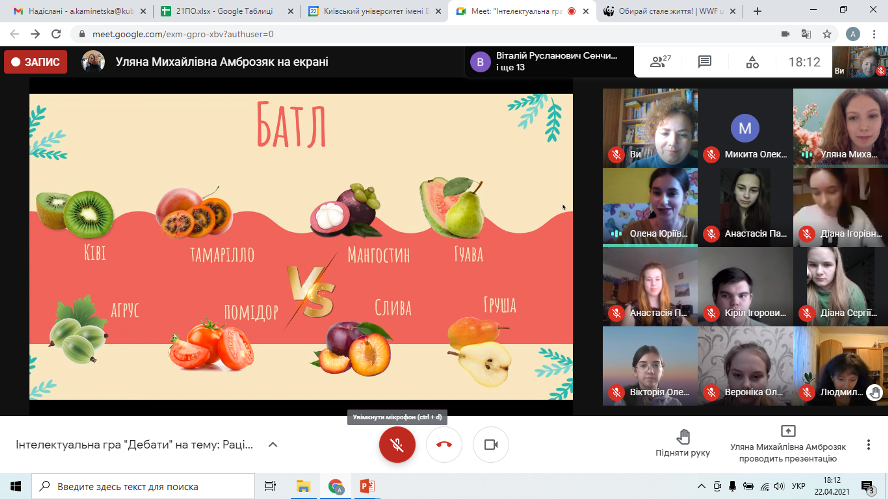Switch to the WWF Обирай стале життя tab
This screenshot has height=499, width=888.
pos(668,11)
